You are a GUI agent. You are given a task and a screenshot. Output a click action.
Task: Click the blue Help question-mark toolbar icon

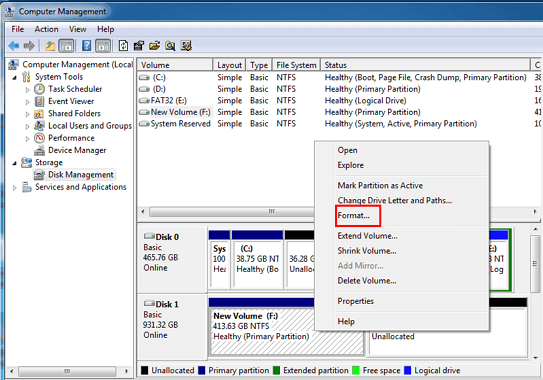click(x=87, y=46)
